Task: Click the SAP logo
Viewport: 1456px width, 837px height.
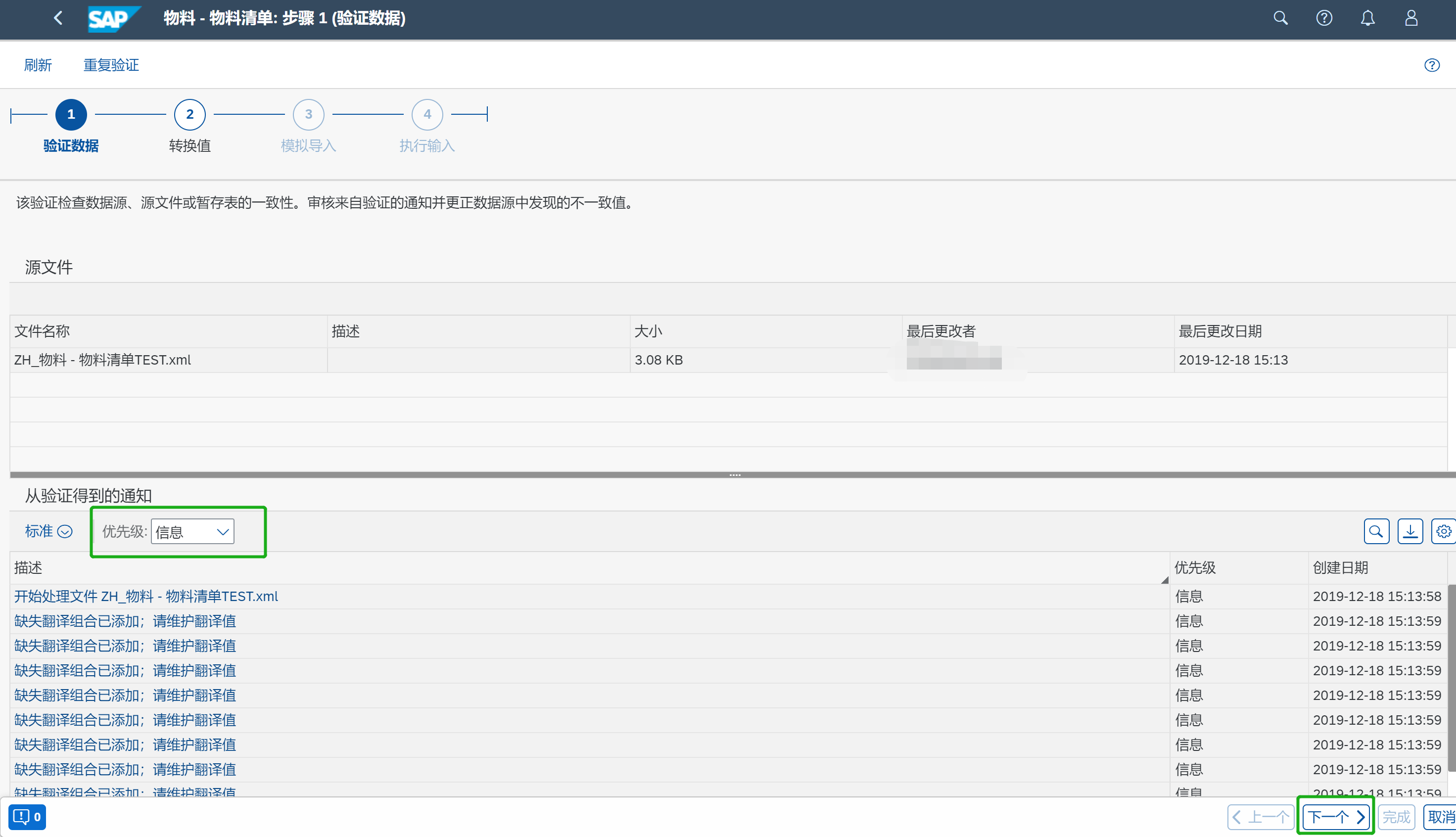Action: 113,18
